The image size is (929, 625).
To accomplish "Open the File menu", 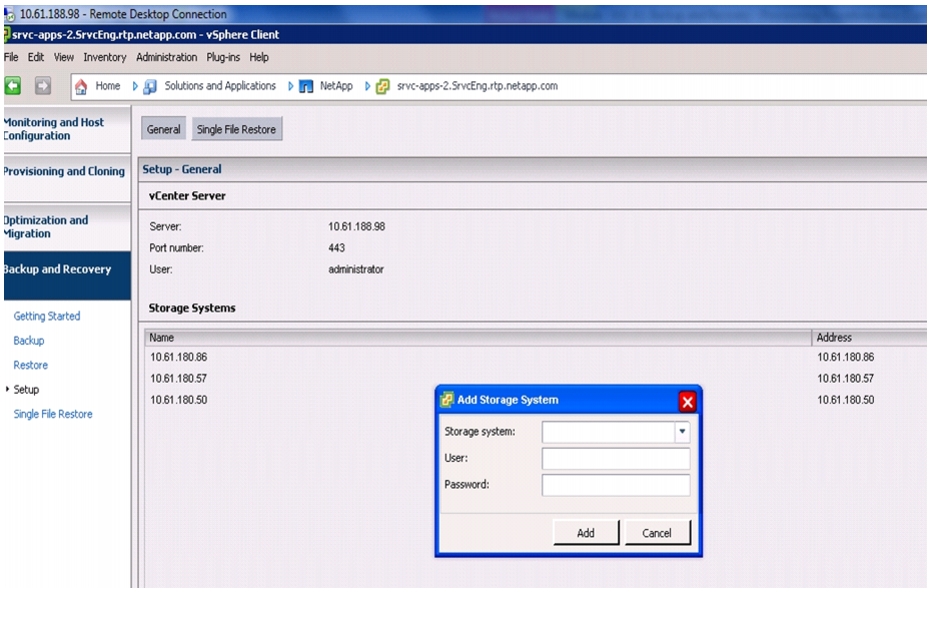I will [11, 57].
